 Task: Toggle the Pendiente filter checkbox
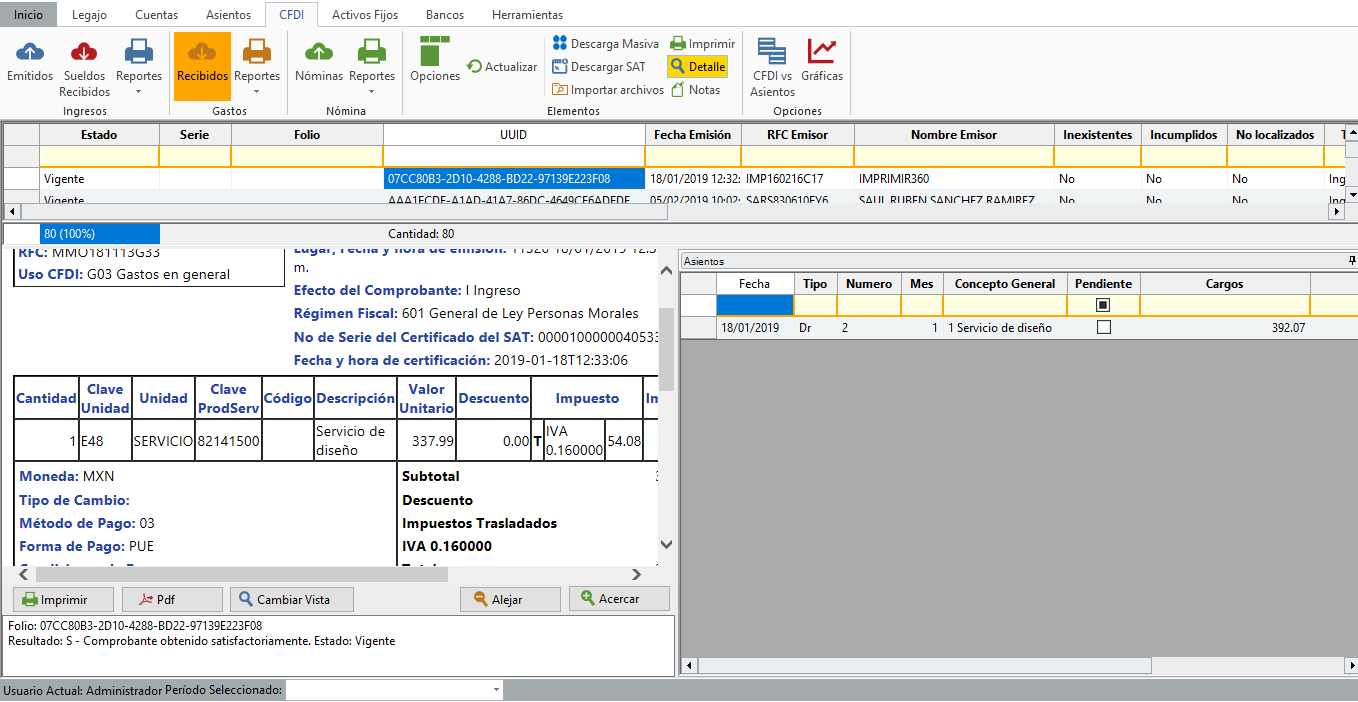click(1103, 305)
